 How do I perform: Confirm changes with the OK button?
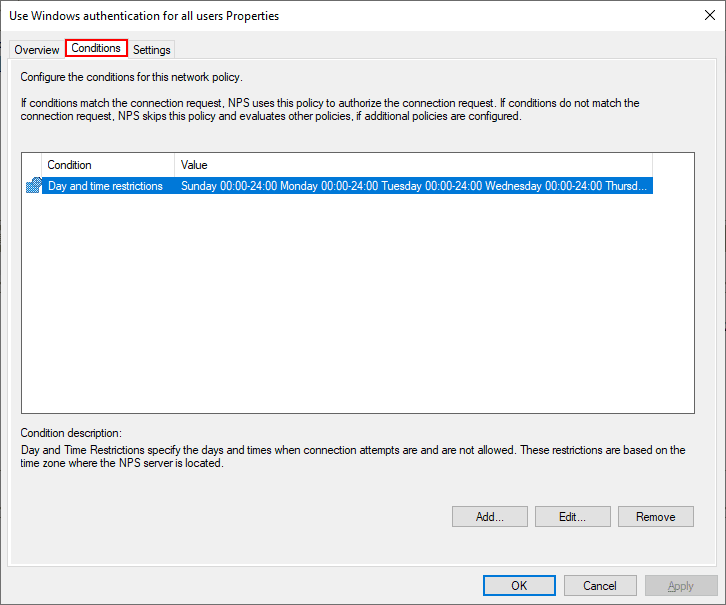coord(519,585)
